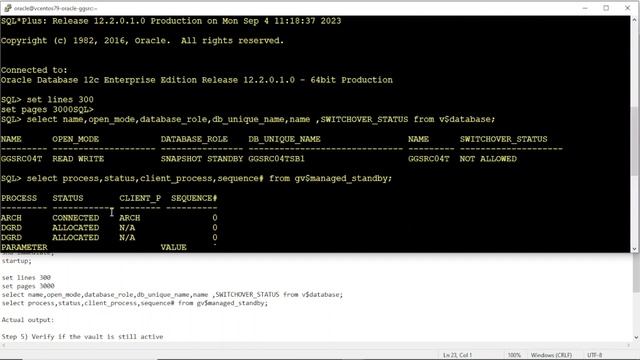The height and width of the screenshot is (360, 640).
Task: Click the 'Ln 23, Col 1' status entry
Action: [x=457, y=355]
